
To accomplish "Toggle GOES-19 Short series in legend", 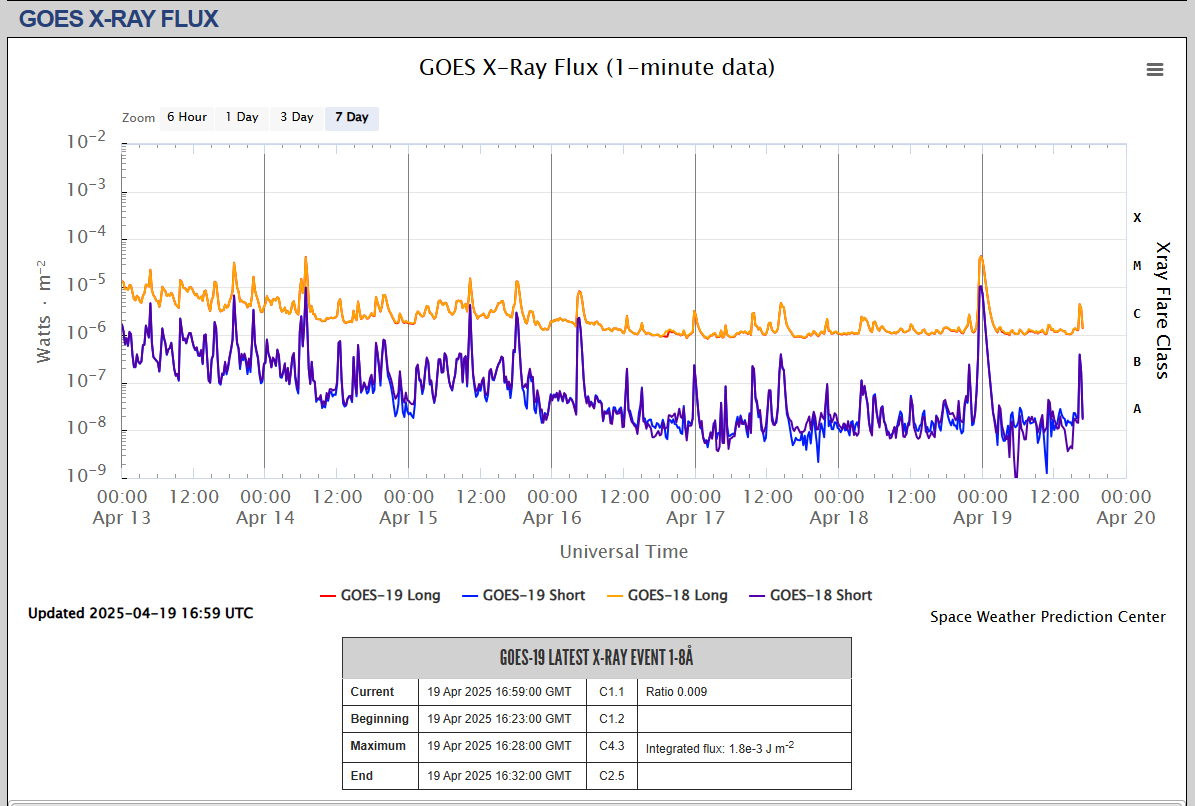I will [x=524, y=595].
